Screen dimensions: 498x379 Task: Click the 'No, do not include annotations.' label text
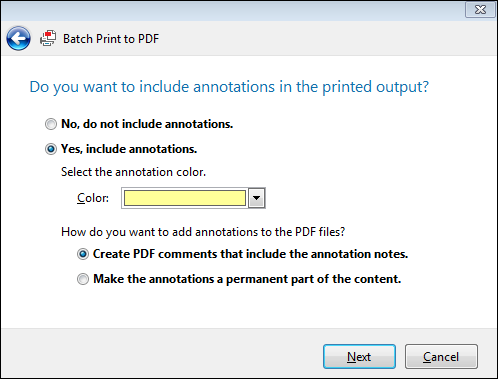point(147,124)
